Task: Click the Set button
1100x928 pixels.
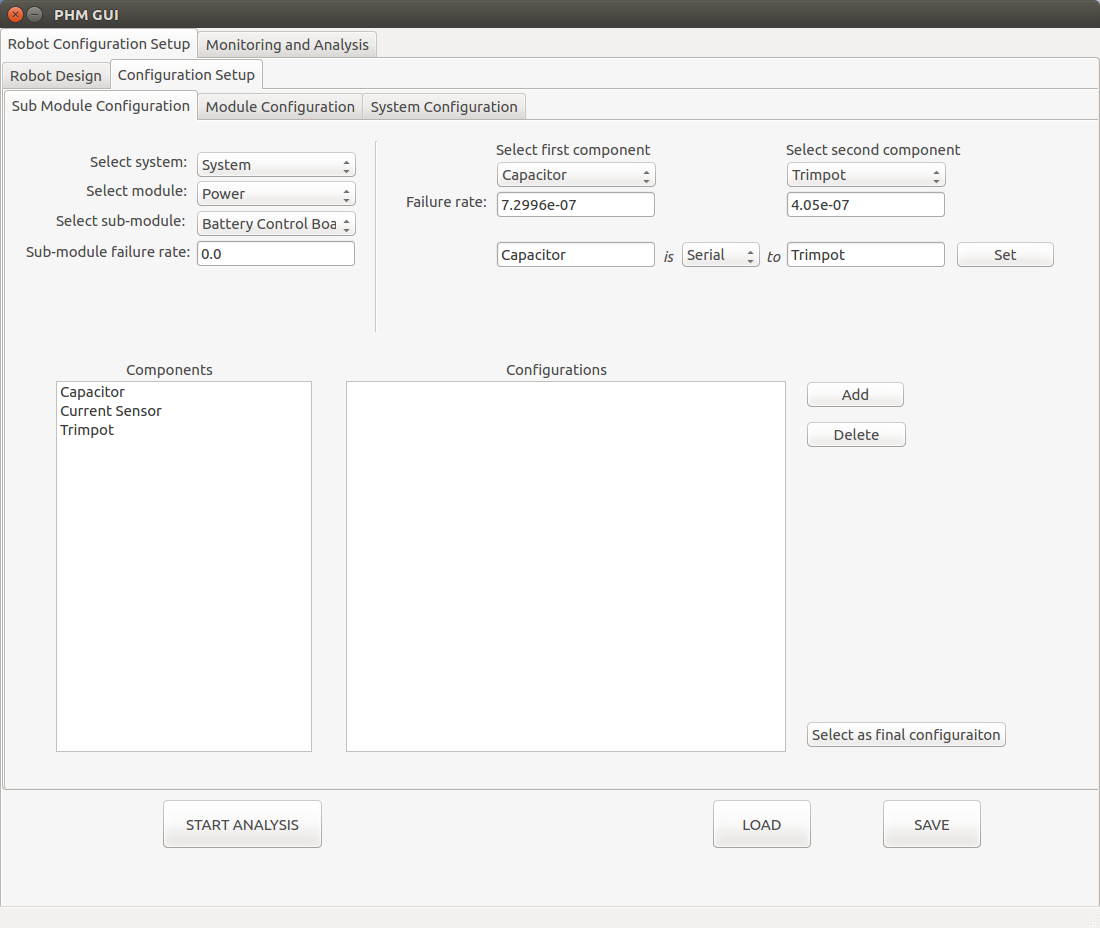Action: tap(1005, 255)
